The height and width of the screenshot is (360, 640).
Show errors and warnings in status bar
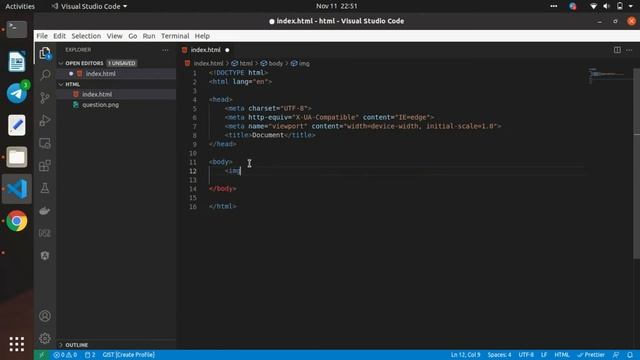tap(65, 355)
